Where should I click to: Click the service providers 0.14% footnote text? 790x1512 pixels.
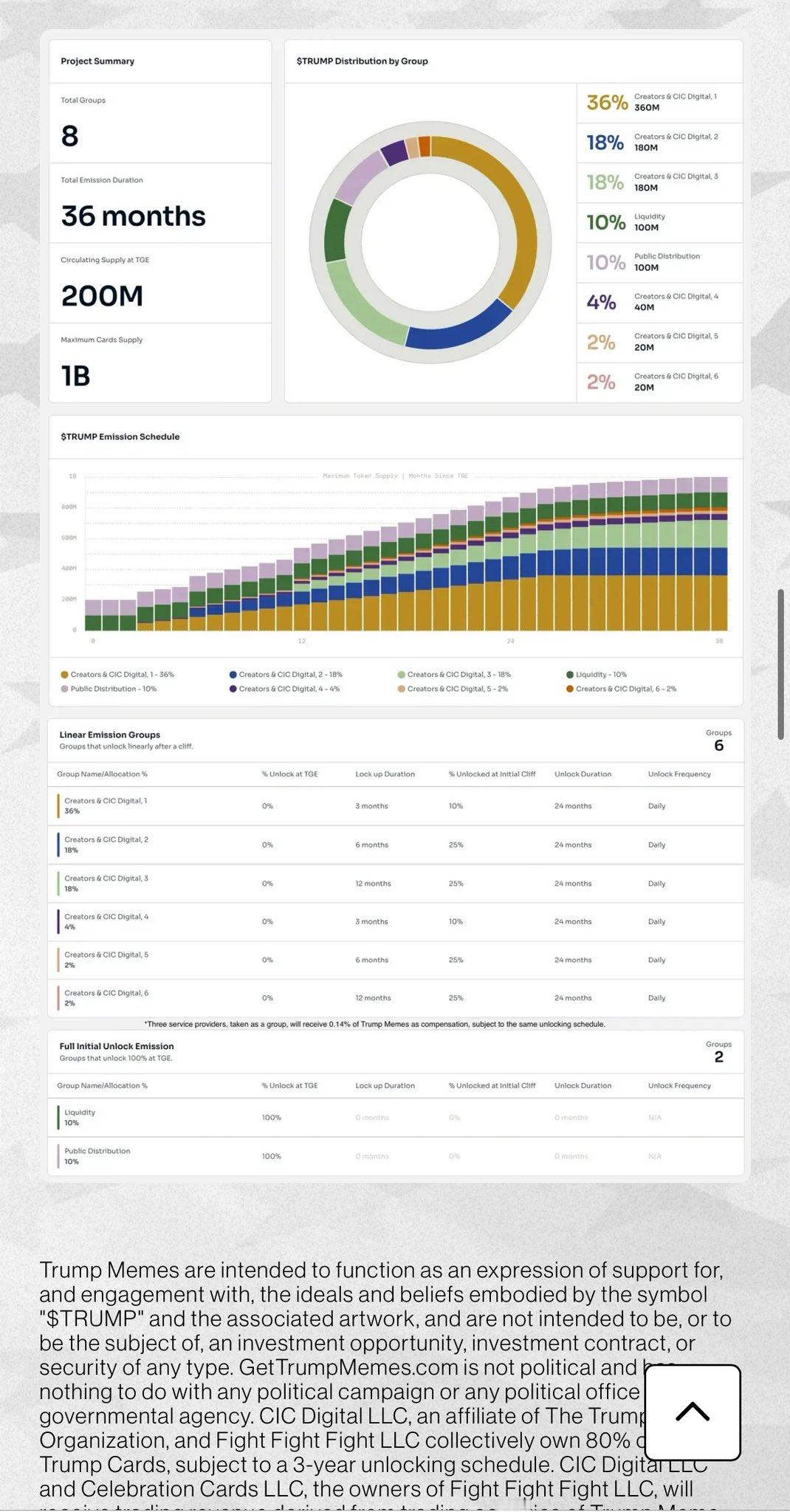coord(374,1025)
